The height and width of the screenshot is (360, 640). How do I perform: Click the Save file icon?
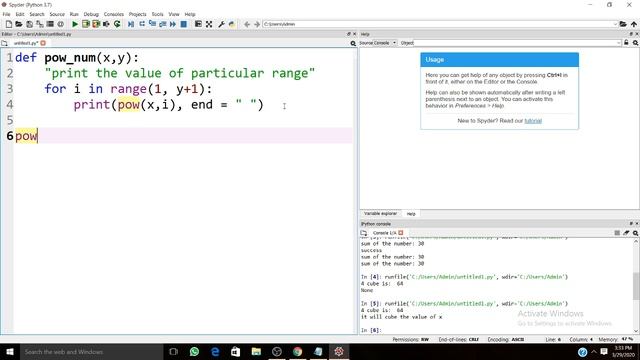pos(29,24)
